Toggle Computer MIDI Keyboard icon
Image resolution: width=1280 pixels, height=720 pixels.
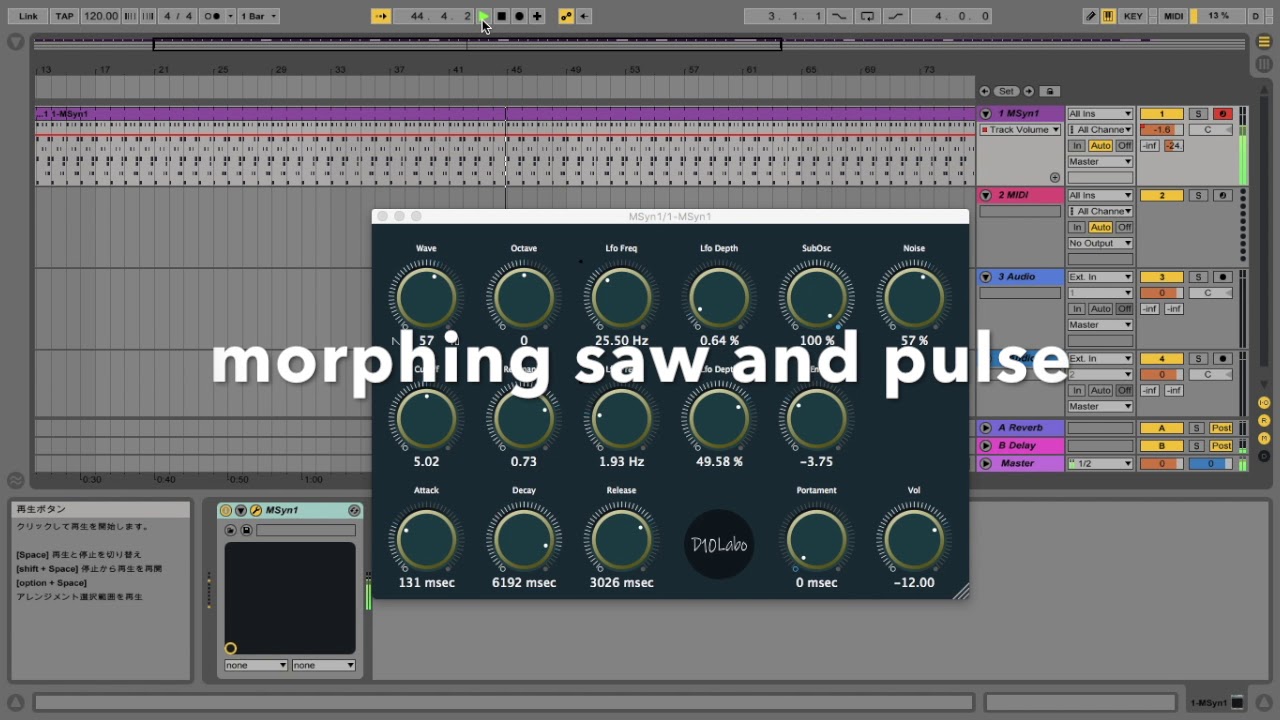[x=1108, y=16]
